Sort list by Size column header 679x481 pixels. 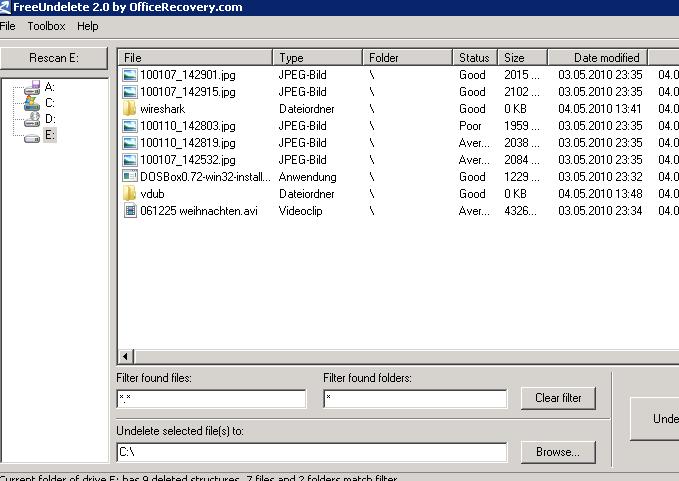(x=523, y=58)
